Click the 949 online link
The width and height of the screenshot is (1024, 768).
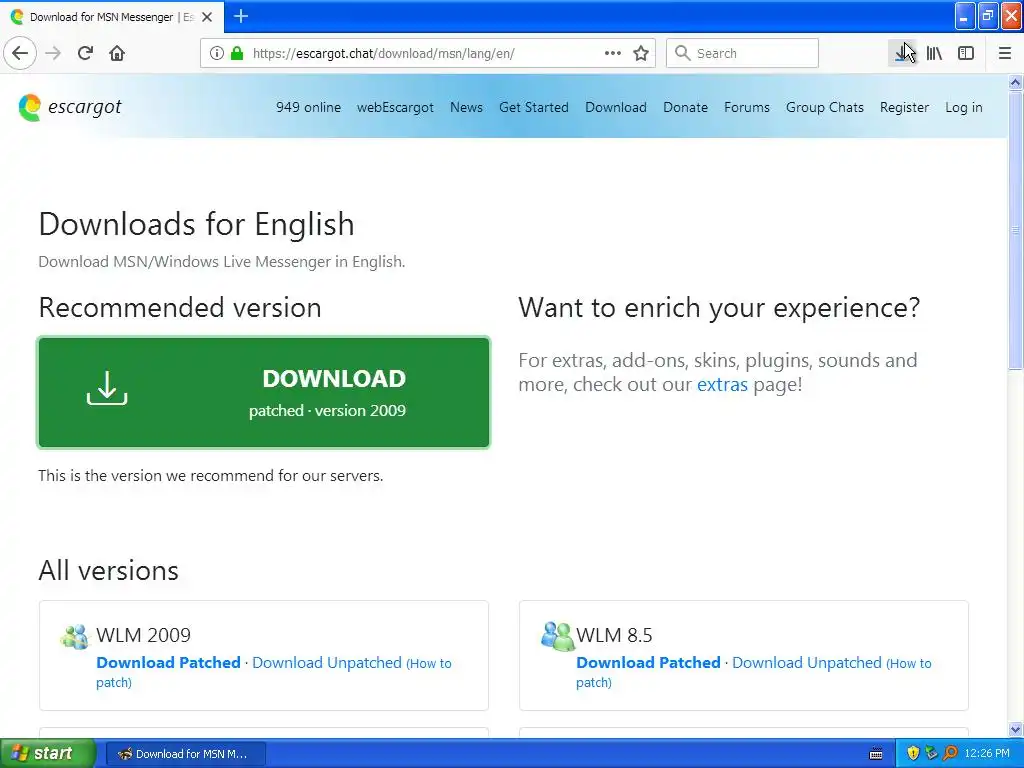click(308, 107)
